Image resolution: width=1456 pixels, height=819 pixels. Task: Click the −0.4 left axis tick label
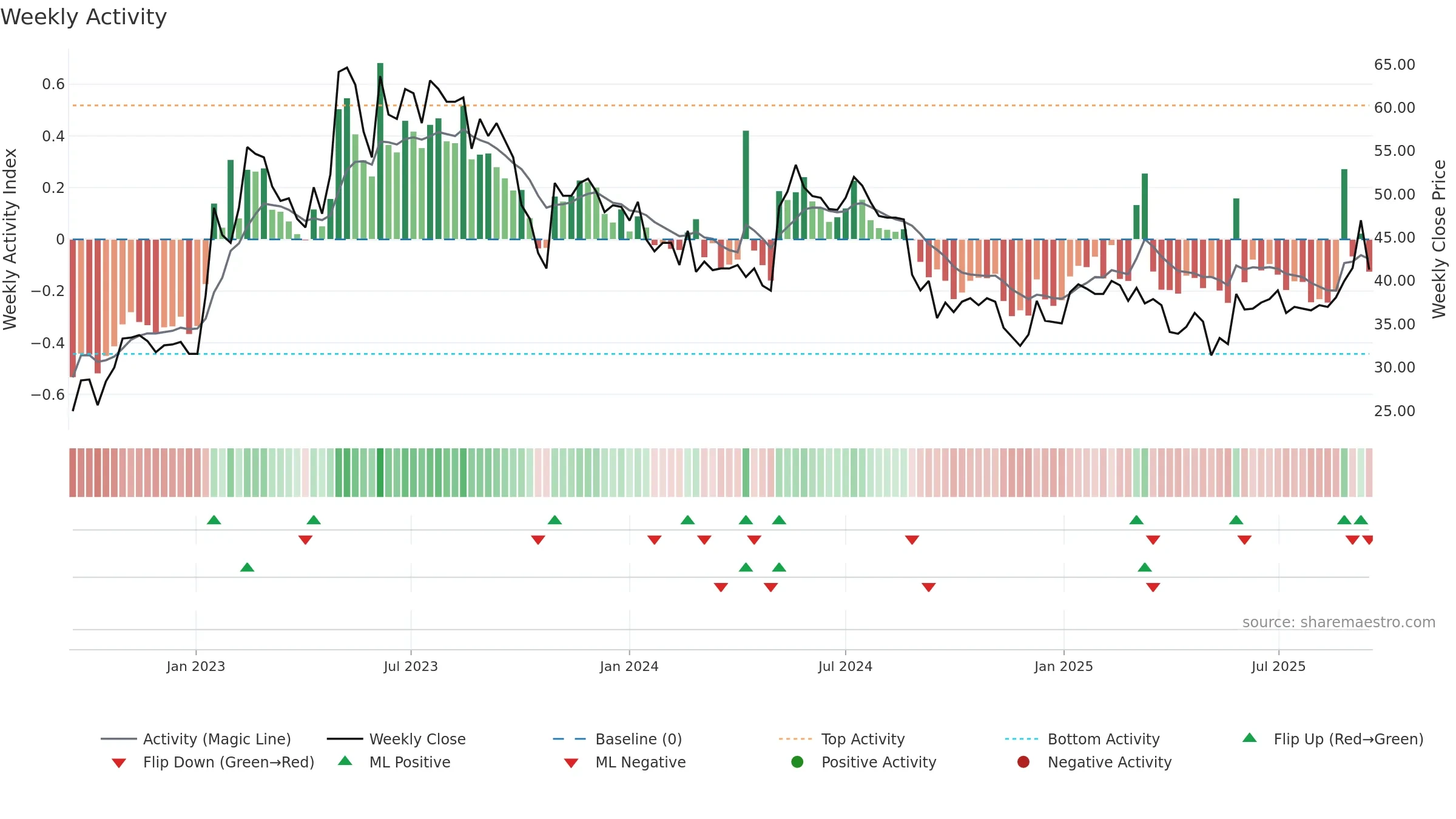[48, 343]
